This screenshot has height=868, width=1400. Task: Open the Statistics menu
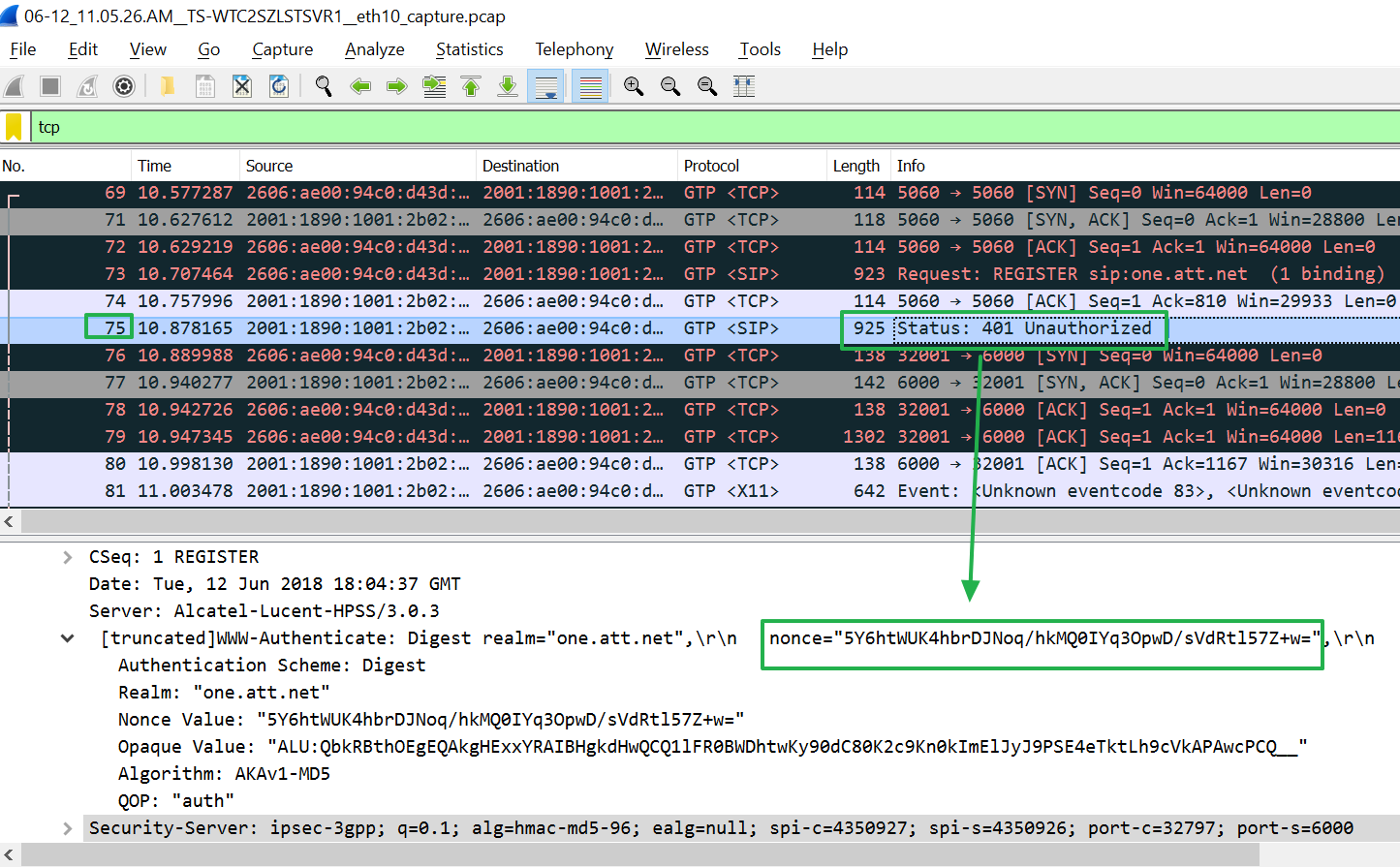(470, 49)
